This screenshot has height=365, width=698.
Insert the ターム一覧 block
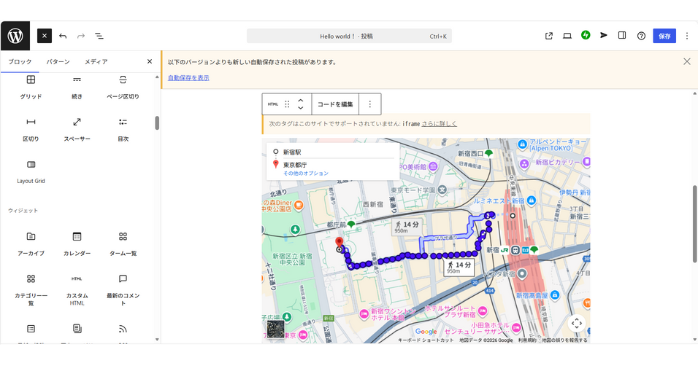[123, 244]
